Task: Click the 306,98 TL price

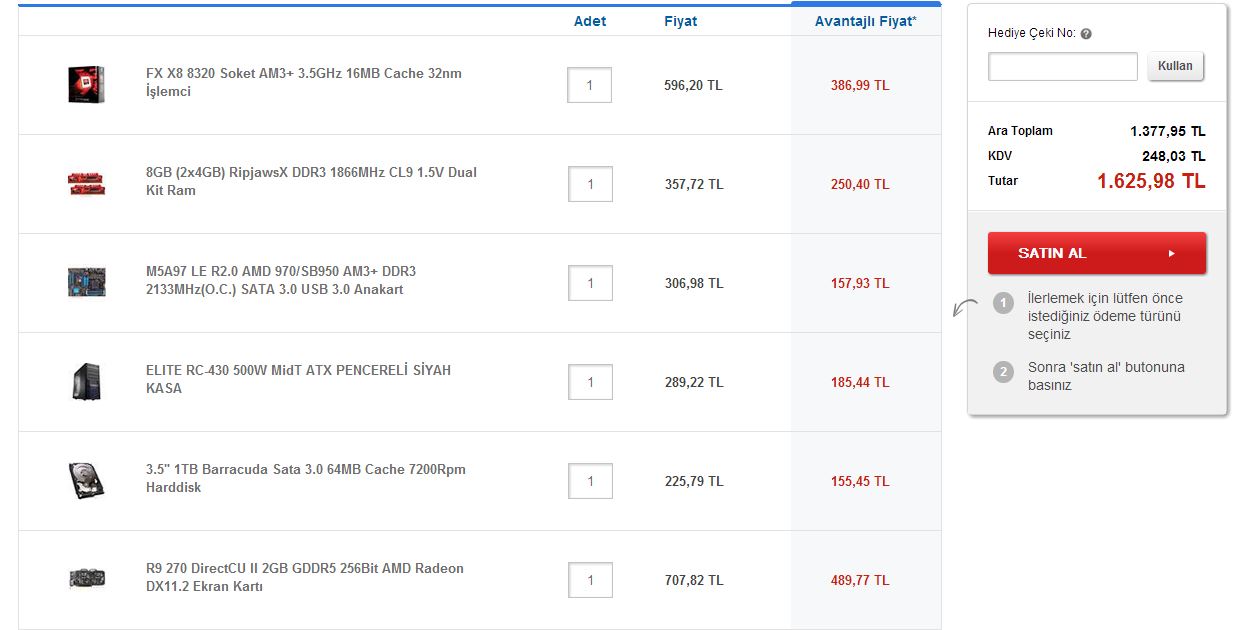Action: [x=693, y=283]
